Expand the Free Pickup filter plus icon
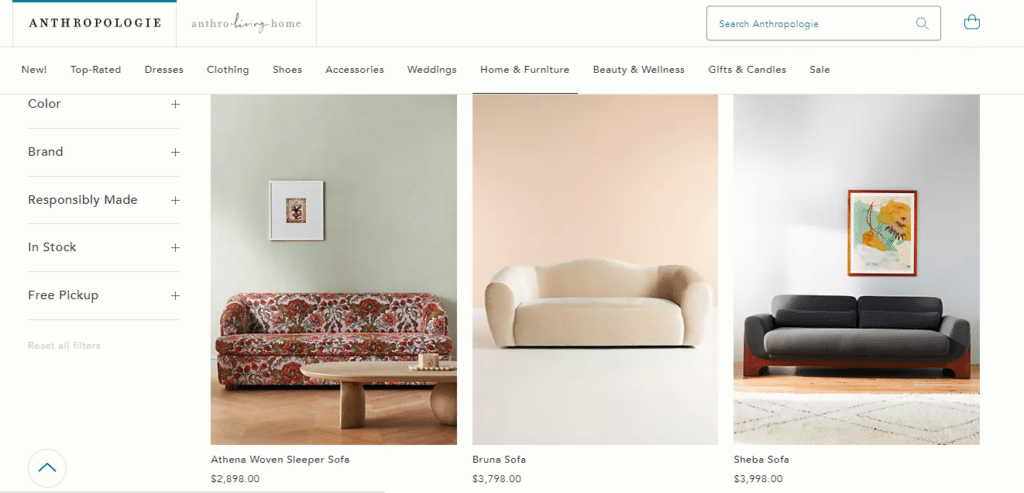 click(175, 296)
